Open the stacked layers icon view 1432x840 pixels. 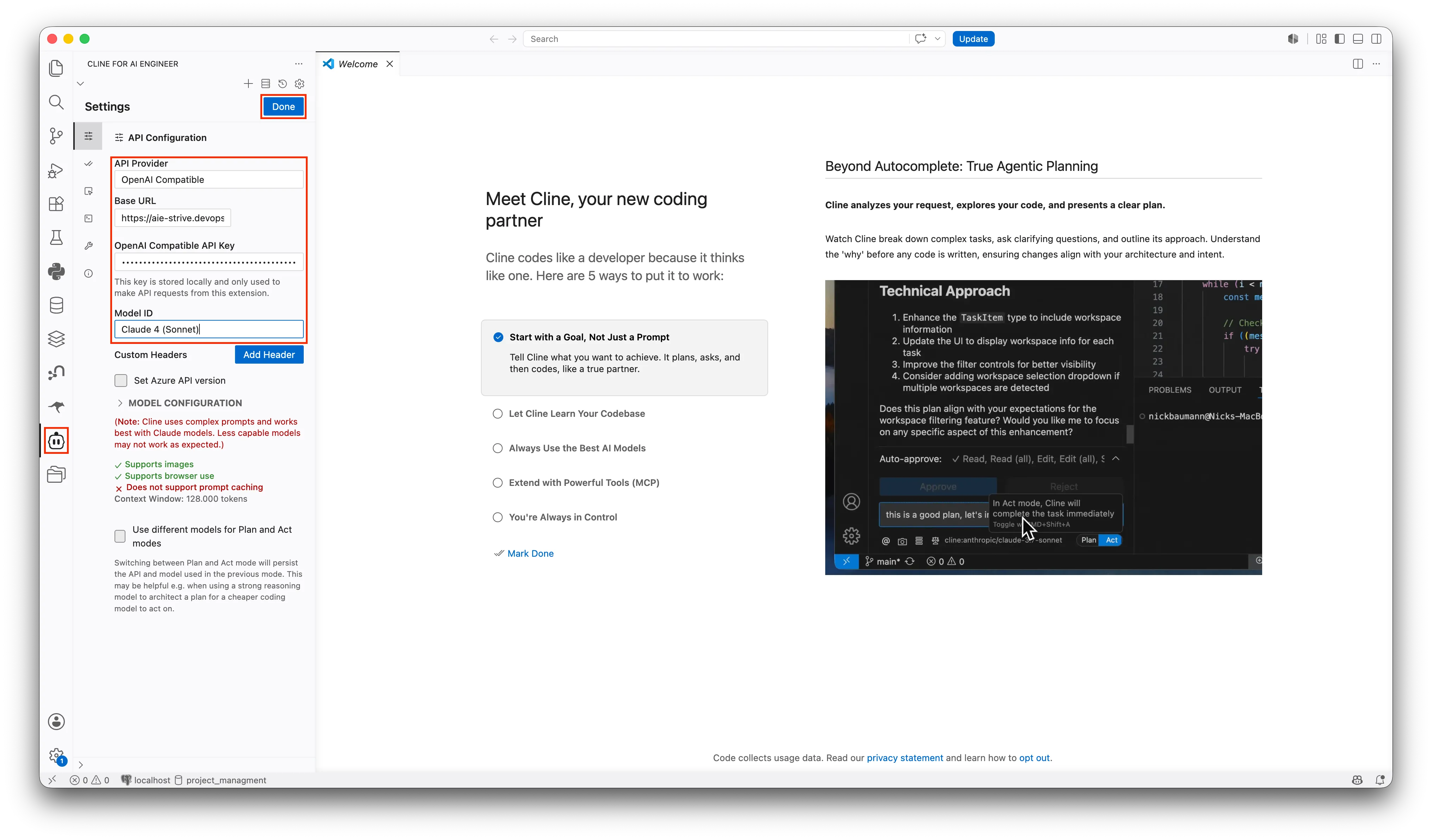click(56, 339)
